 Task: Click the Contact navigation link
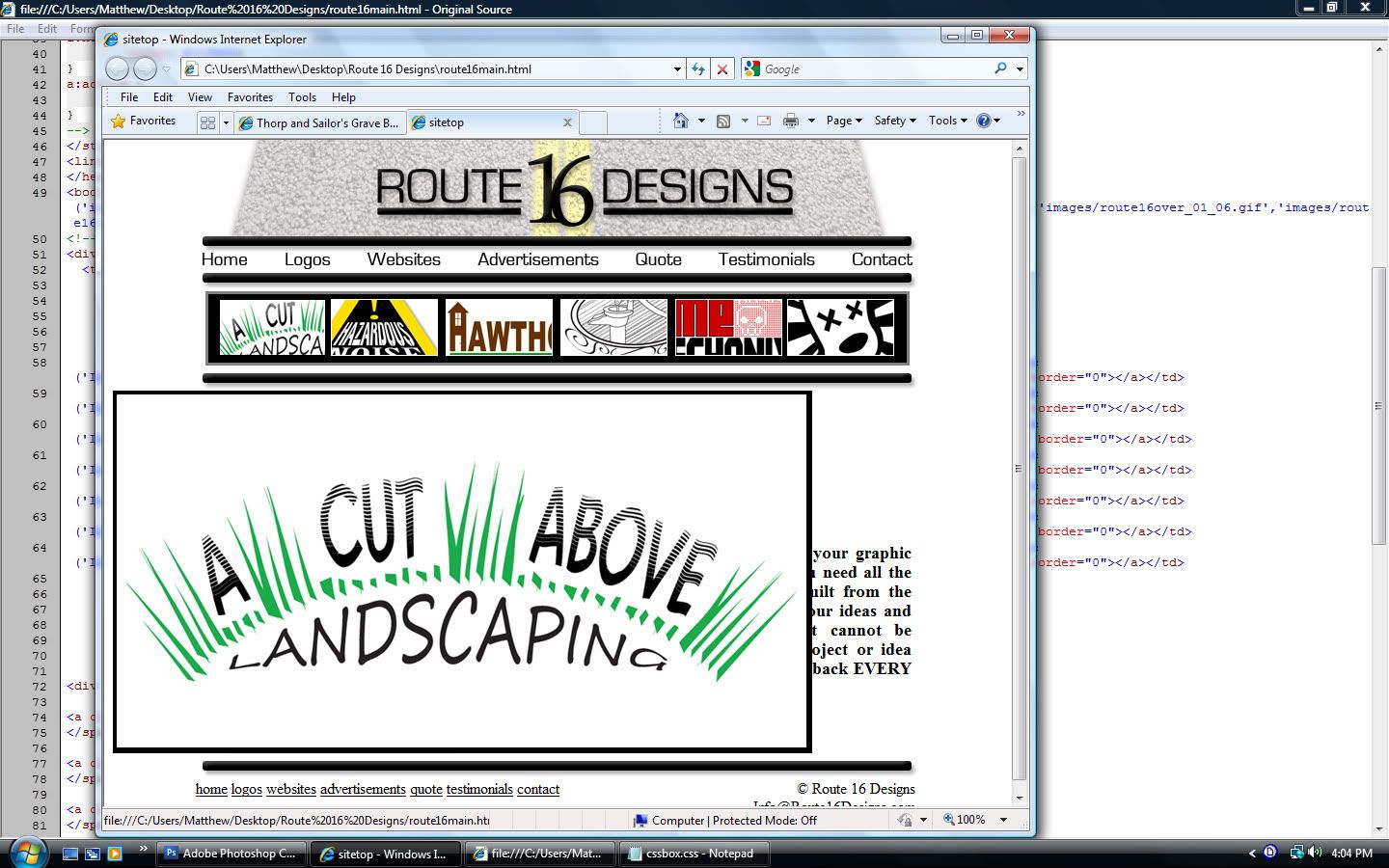882,259
